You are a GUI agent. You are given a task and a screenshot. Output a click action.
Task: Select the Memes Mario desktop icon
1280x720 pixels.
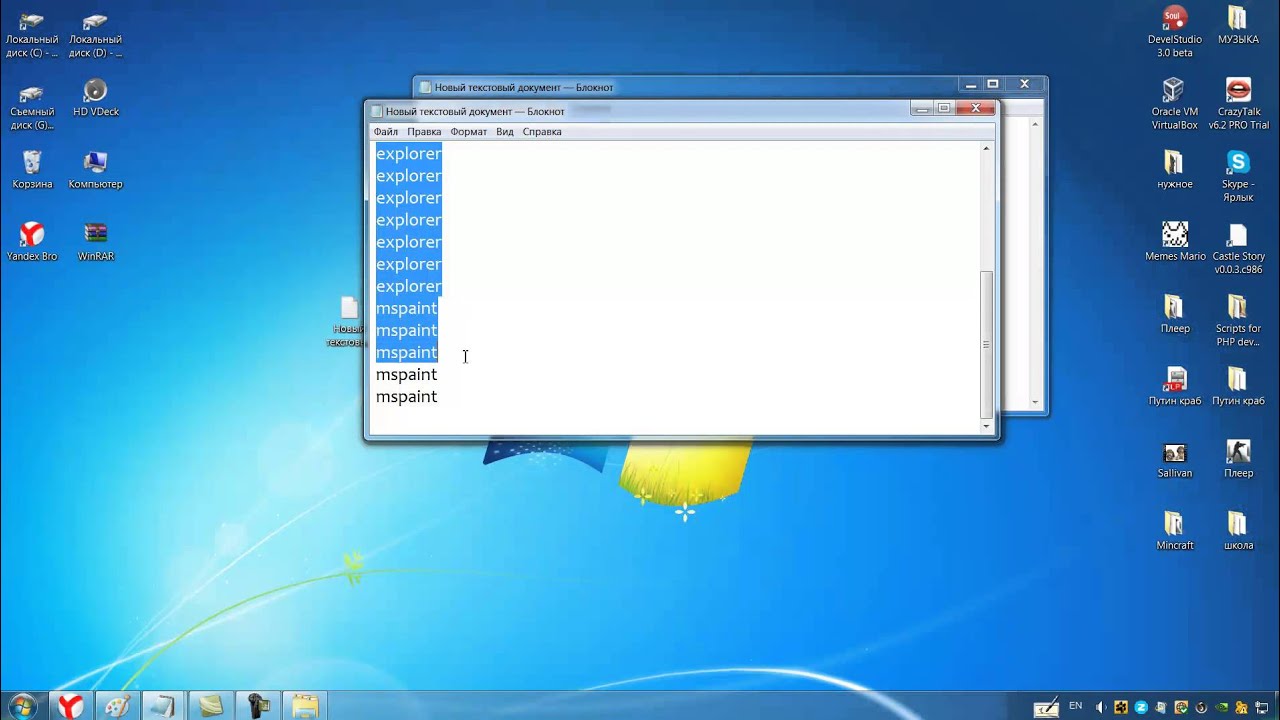pyautogui.click(x=1175, y=242)
